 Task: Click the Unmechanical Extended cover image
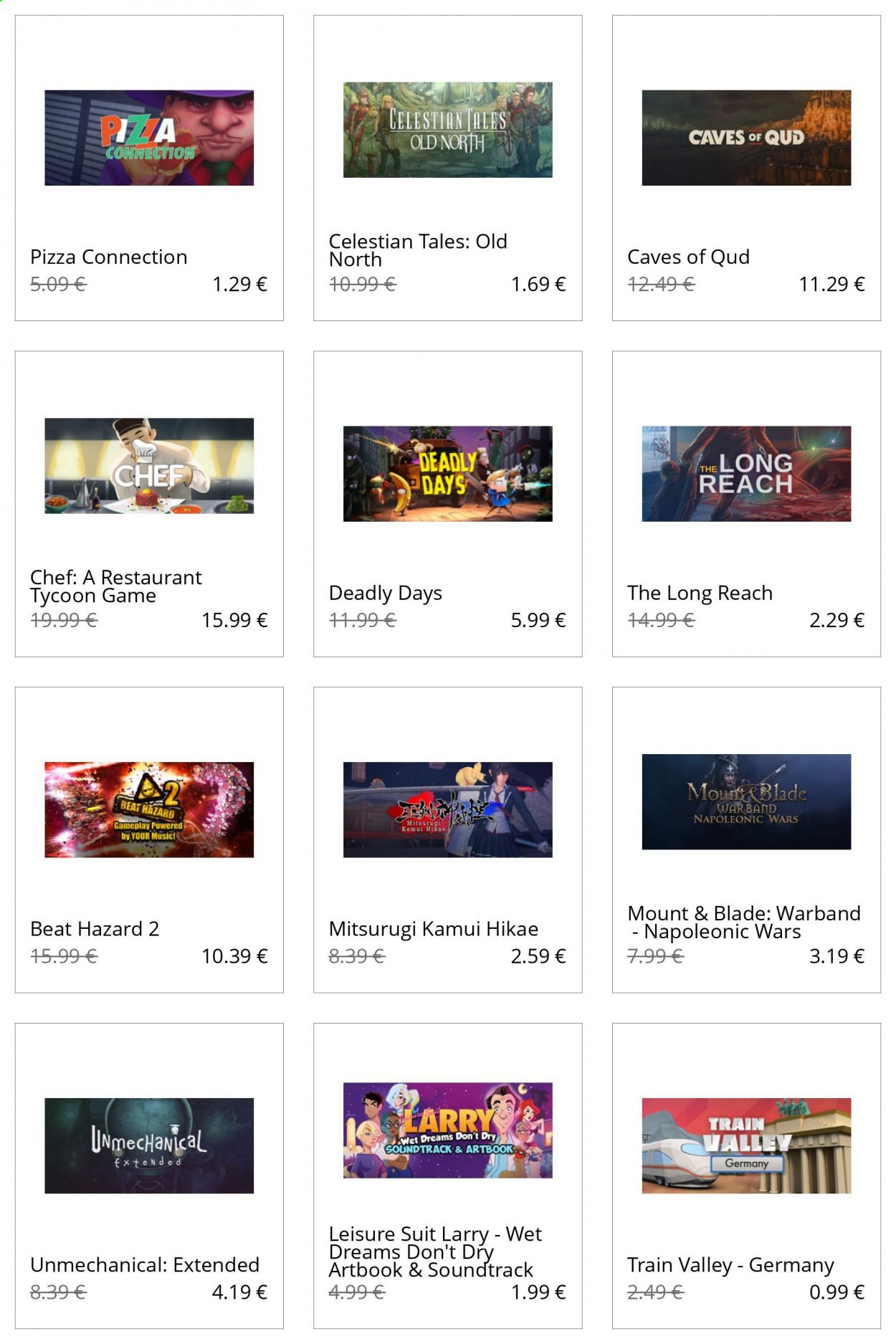coord(149,1145)
